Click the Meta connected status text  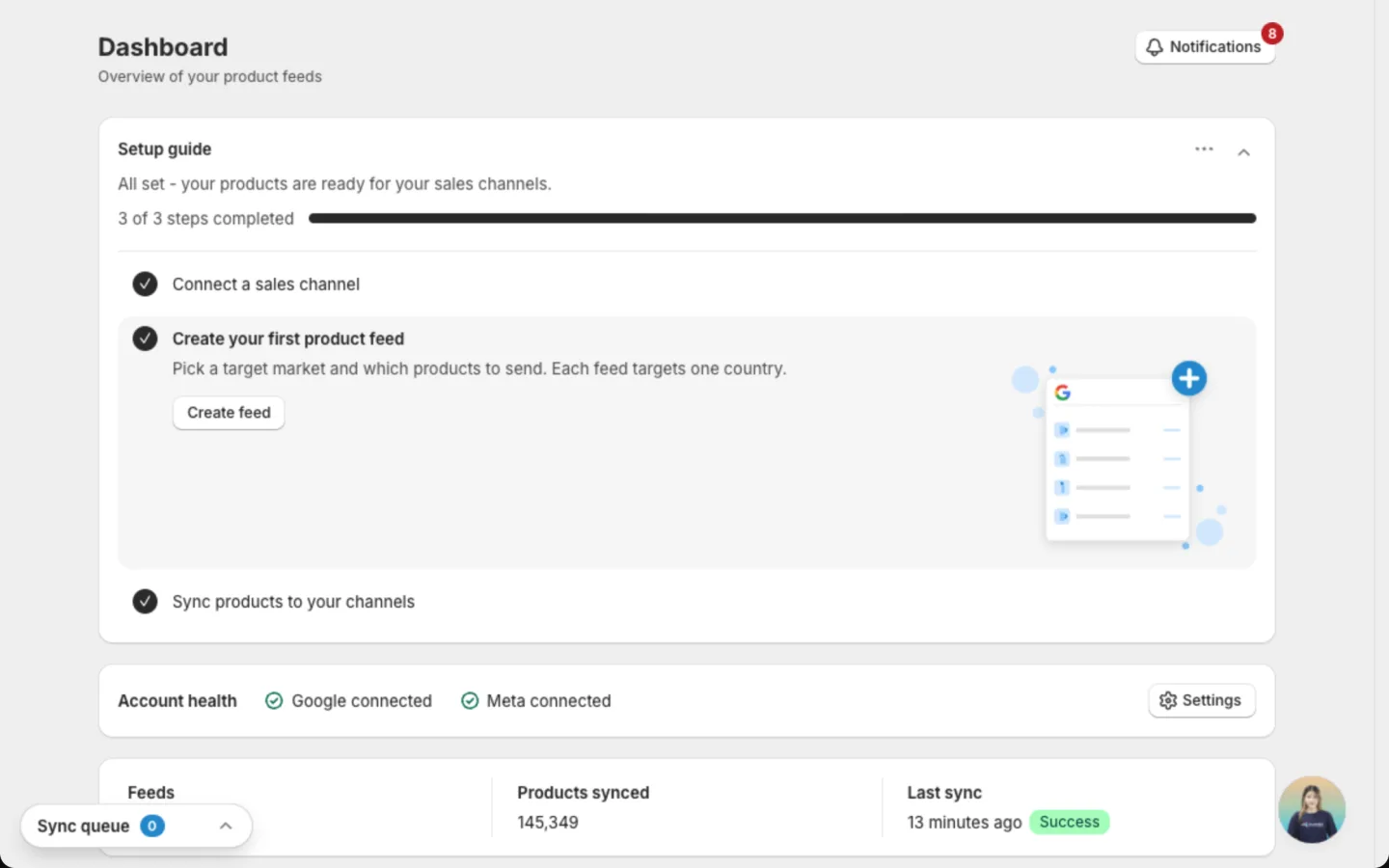point(549,701)
